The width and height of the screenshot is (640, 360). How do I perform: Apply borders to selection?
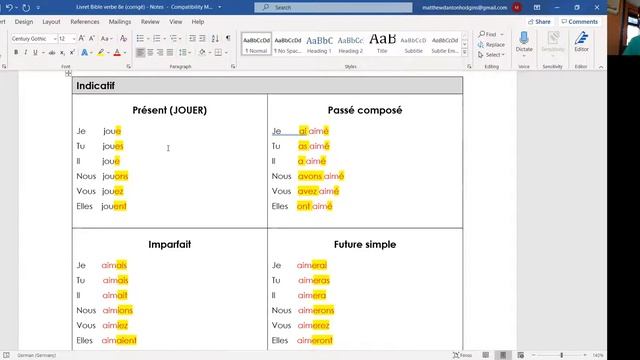[218, 52]
